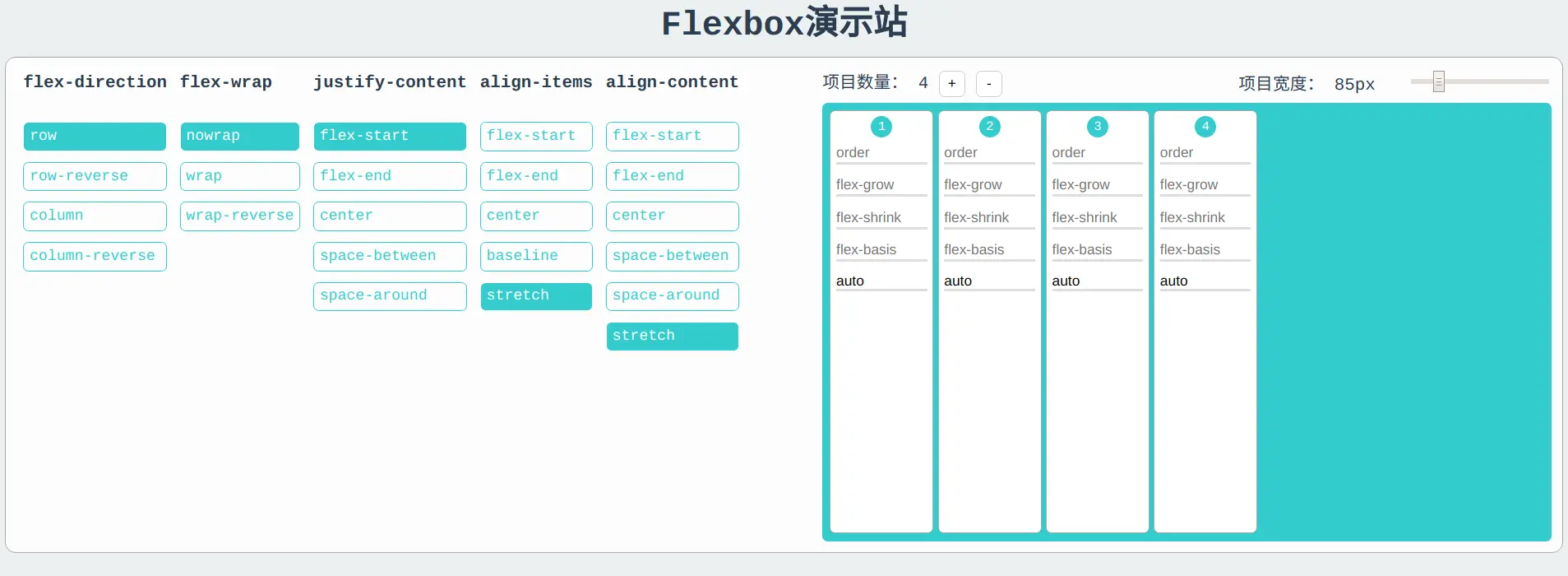Click the auto field of item 4
The height and width of the screenshot is (576, 1568).
1205,281
